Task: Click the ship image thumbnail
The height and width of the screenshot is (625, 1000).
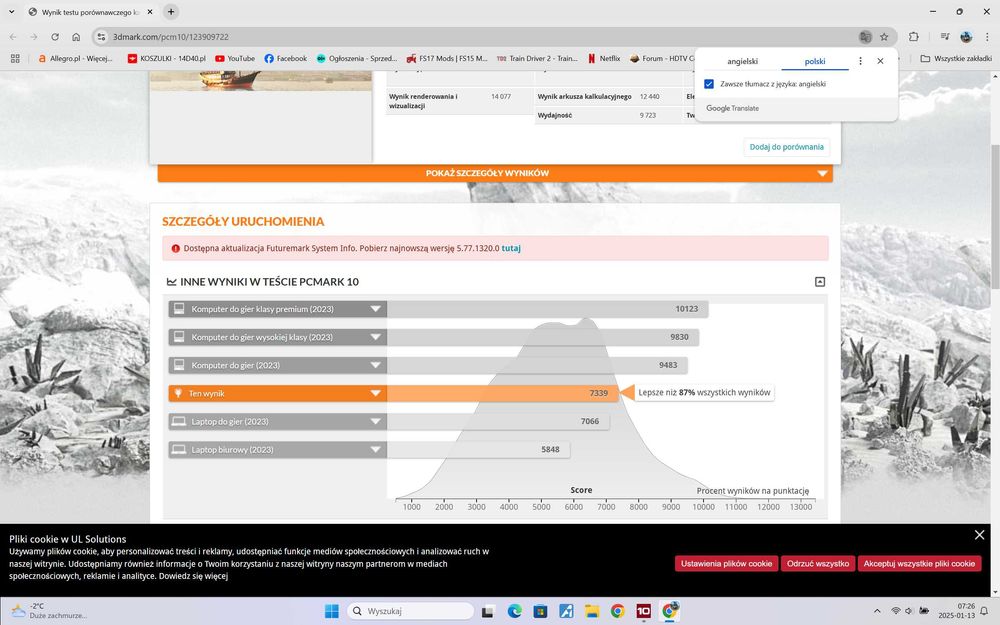Action: (x=261, y=81)
